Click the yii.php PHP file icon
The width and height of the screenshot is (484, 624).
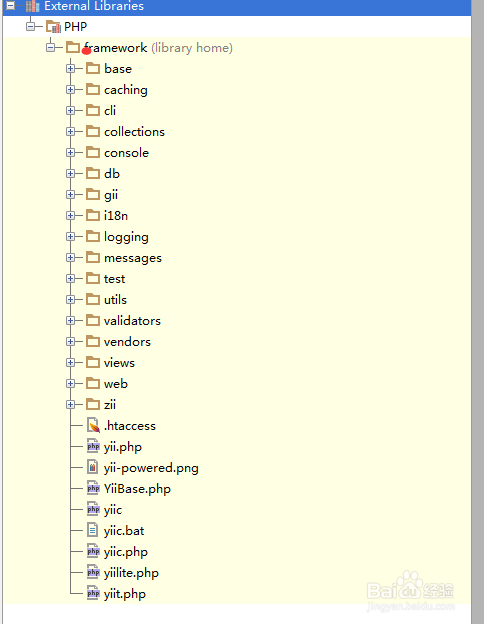[93, 447]
